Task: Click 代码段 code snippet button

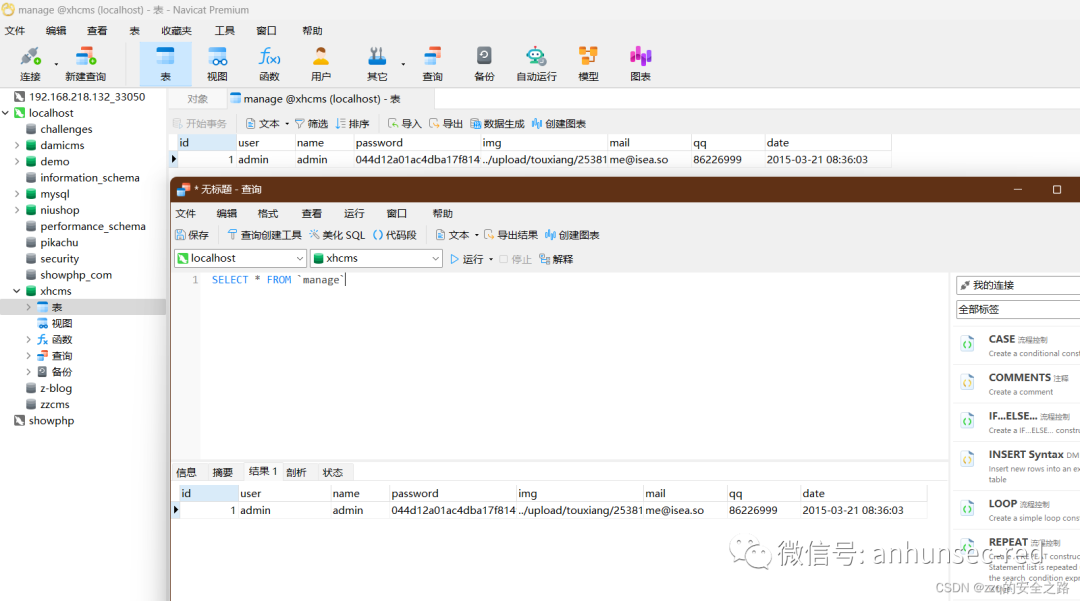Action: (395, 235)
